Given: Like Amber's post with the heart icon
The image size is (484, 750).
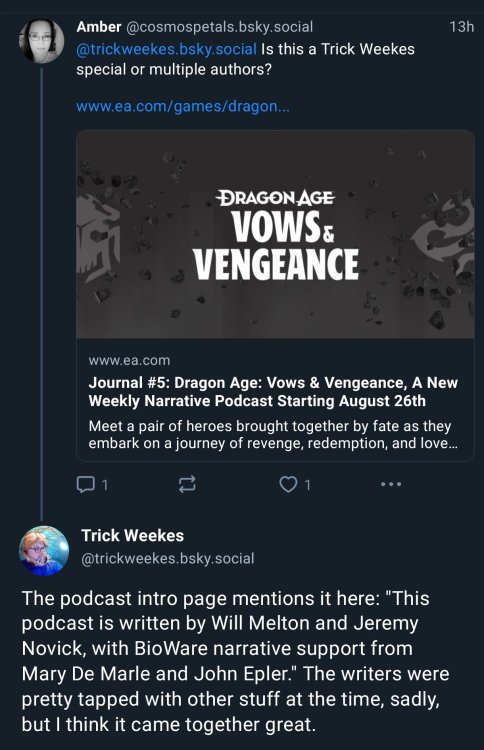Looking at the screenshot, I should coord(288,485).
